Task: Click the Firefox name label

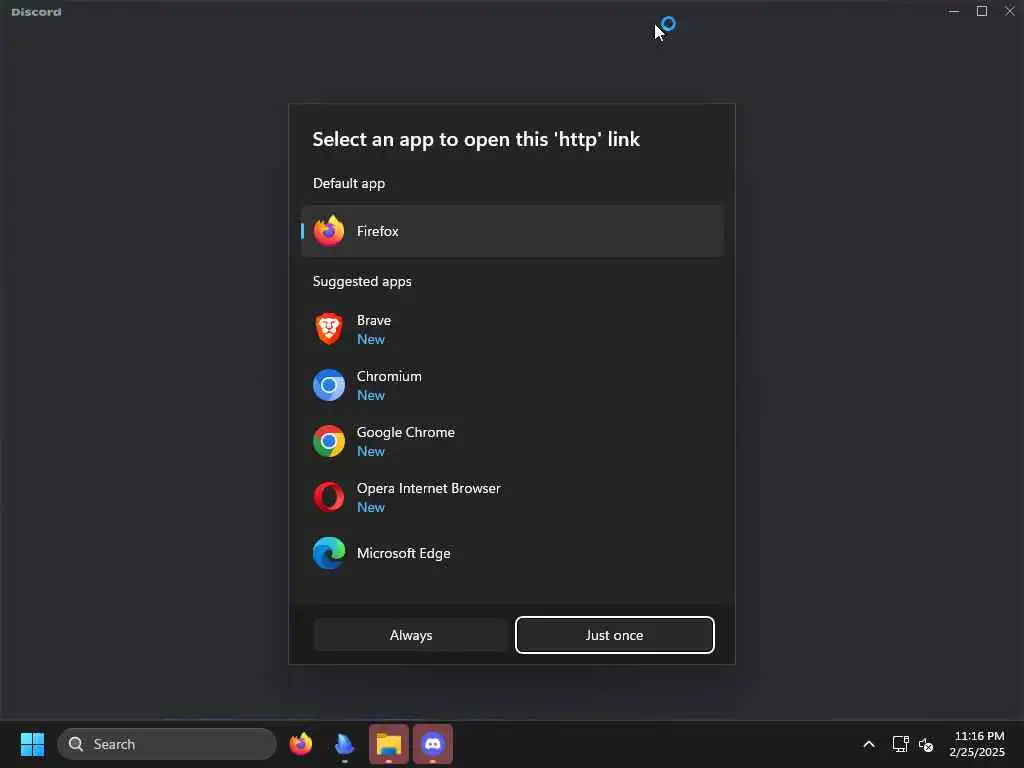Action: (x=377, y=231)
